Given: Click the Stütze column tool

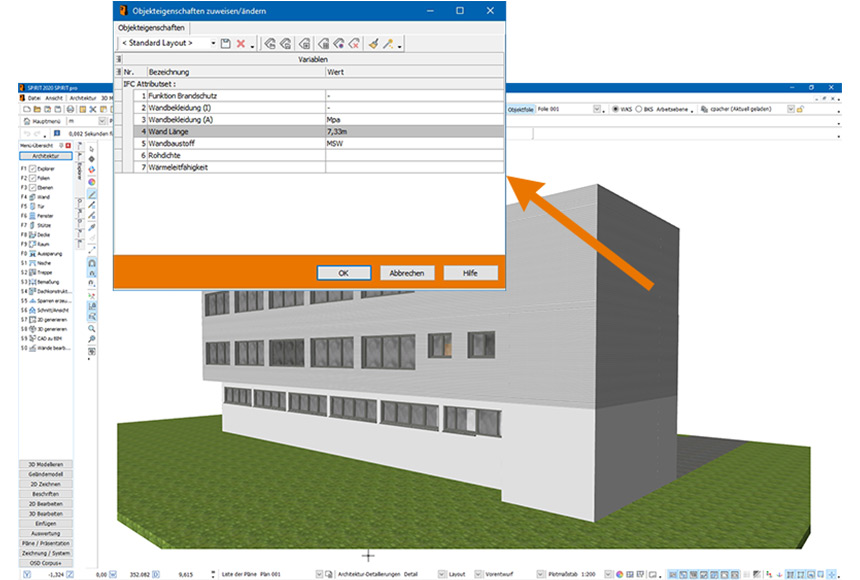Looking at the screenshot, I should 44,225.
